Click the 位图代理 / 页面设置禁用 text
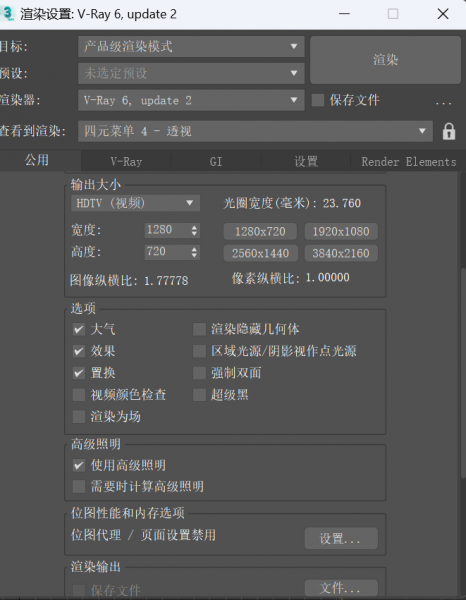 tap(143, 535)
